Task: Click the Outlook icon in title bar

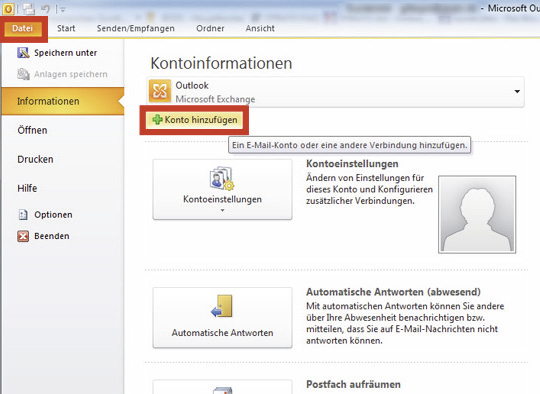Action: [x=8, y=9]
